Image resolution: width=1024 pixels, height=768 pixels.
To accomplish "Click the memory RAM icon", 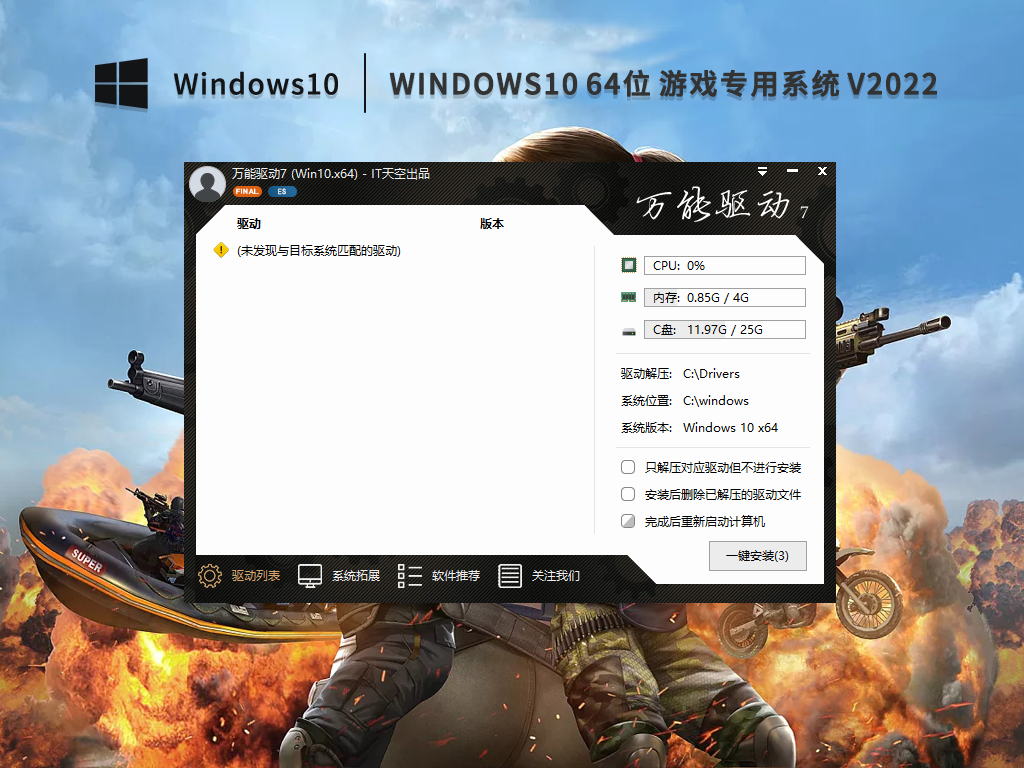I will pos(628,297).
